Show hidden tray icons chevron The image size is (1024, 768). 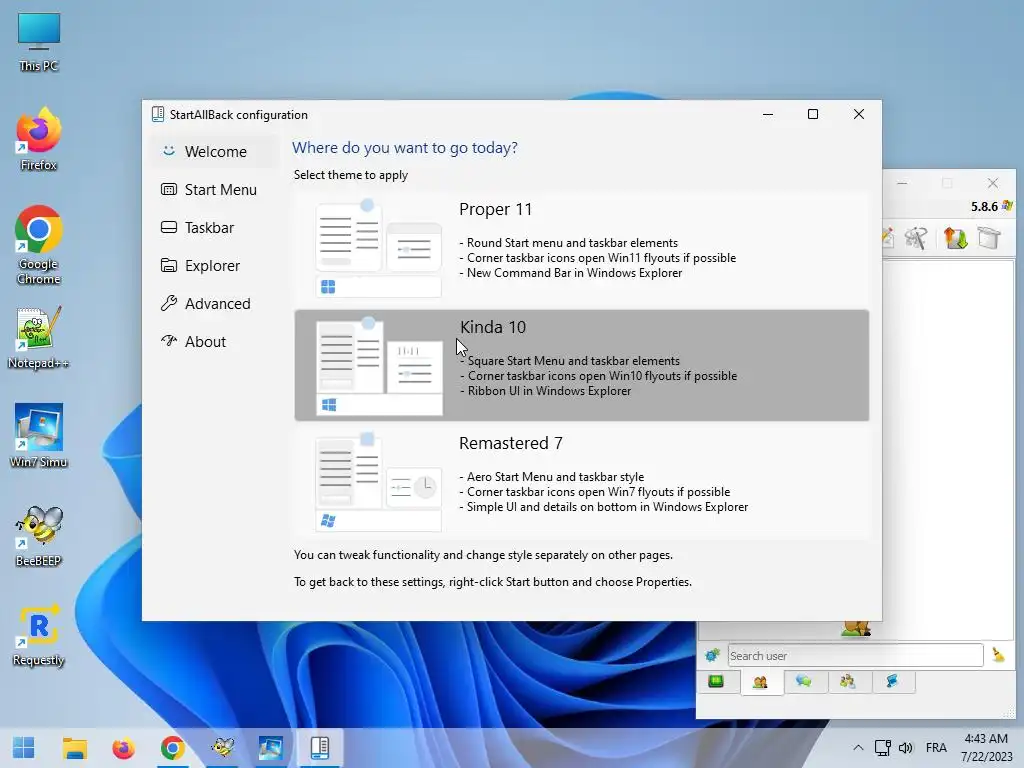(x=858, y=748)
